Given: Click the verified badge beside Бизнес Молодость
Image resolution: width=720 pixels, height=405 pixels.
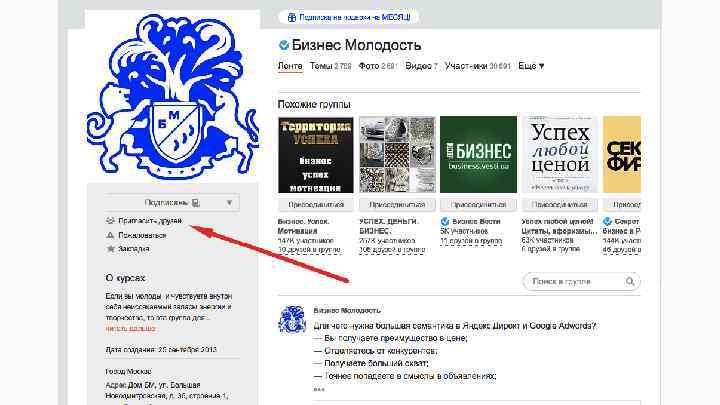Looking at the screenshot, I should click(x=284, y=45).
